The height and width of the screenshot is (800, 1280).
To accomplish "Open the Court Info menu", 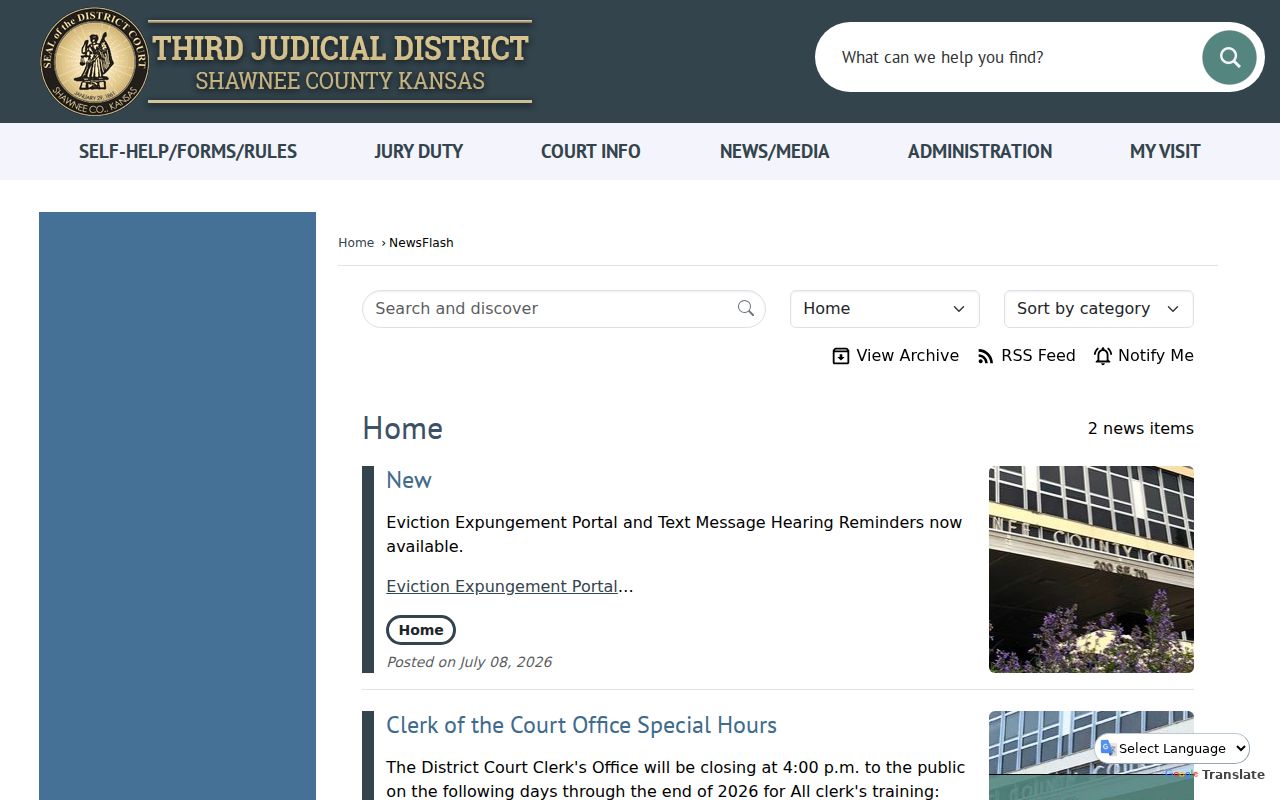I will click(x=591, y=151).
